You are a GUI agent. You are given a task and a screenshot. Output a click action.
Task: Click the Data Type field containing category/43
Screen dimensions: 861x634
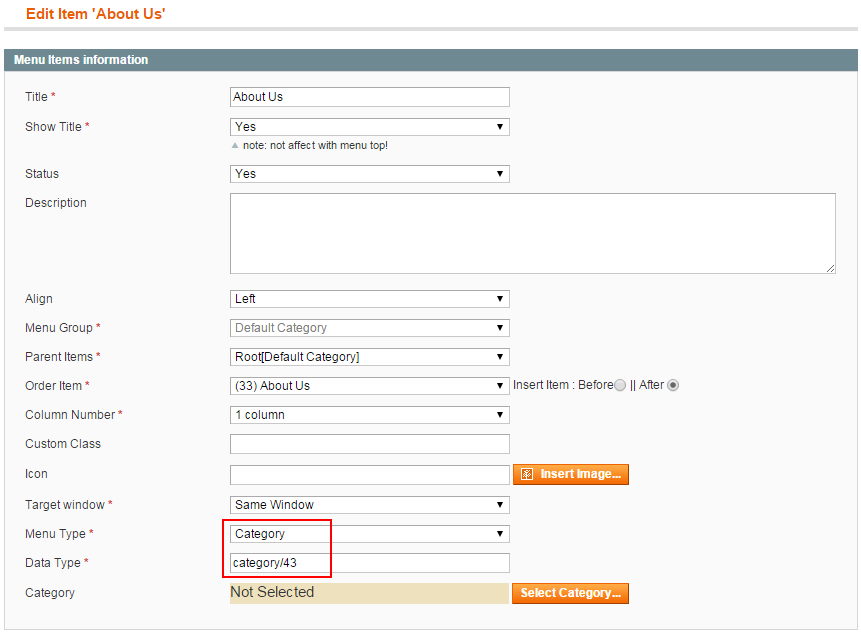370,563
